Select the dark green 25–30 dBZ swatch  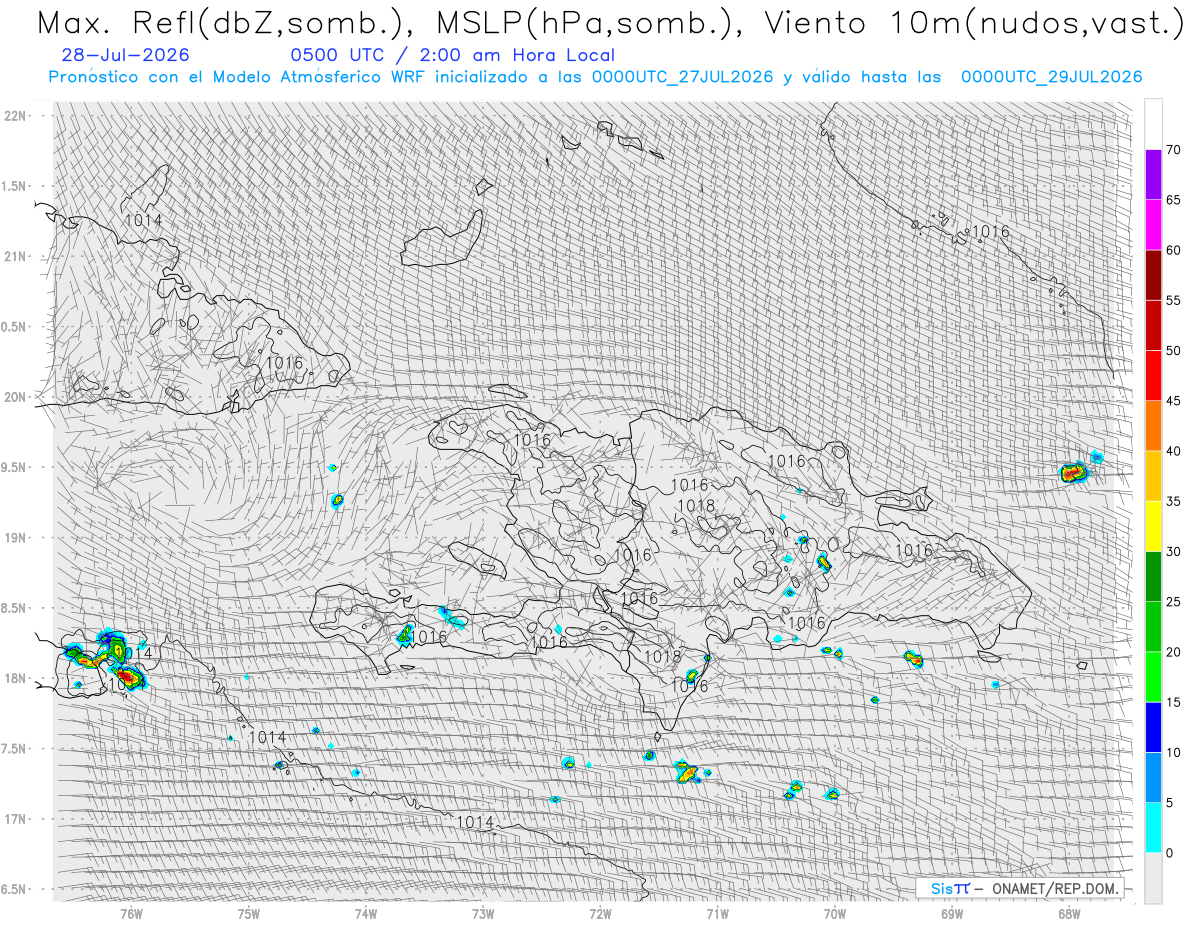(x=1154, y=576)
